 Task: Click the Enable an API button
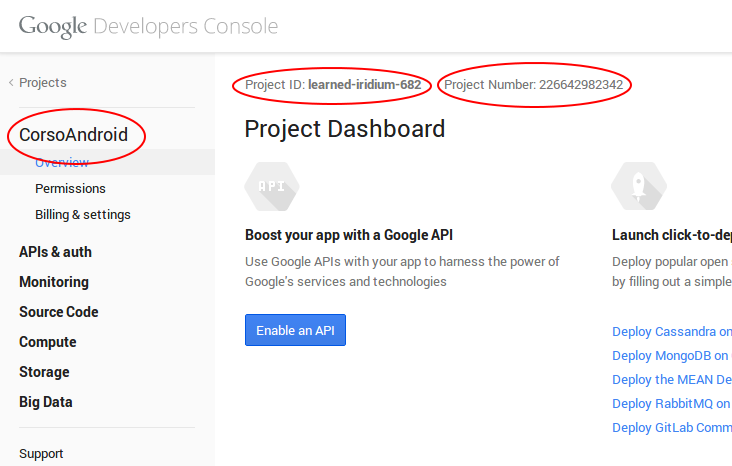[x=296, y=330]
